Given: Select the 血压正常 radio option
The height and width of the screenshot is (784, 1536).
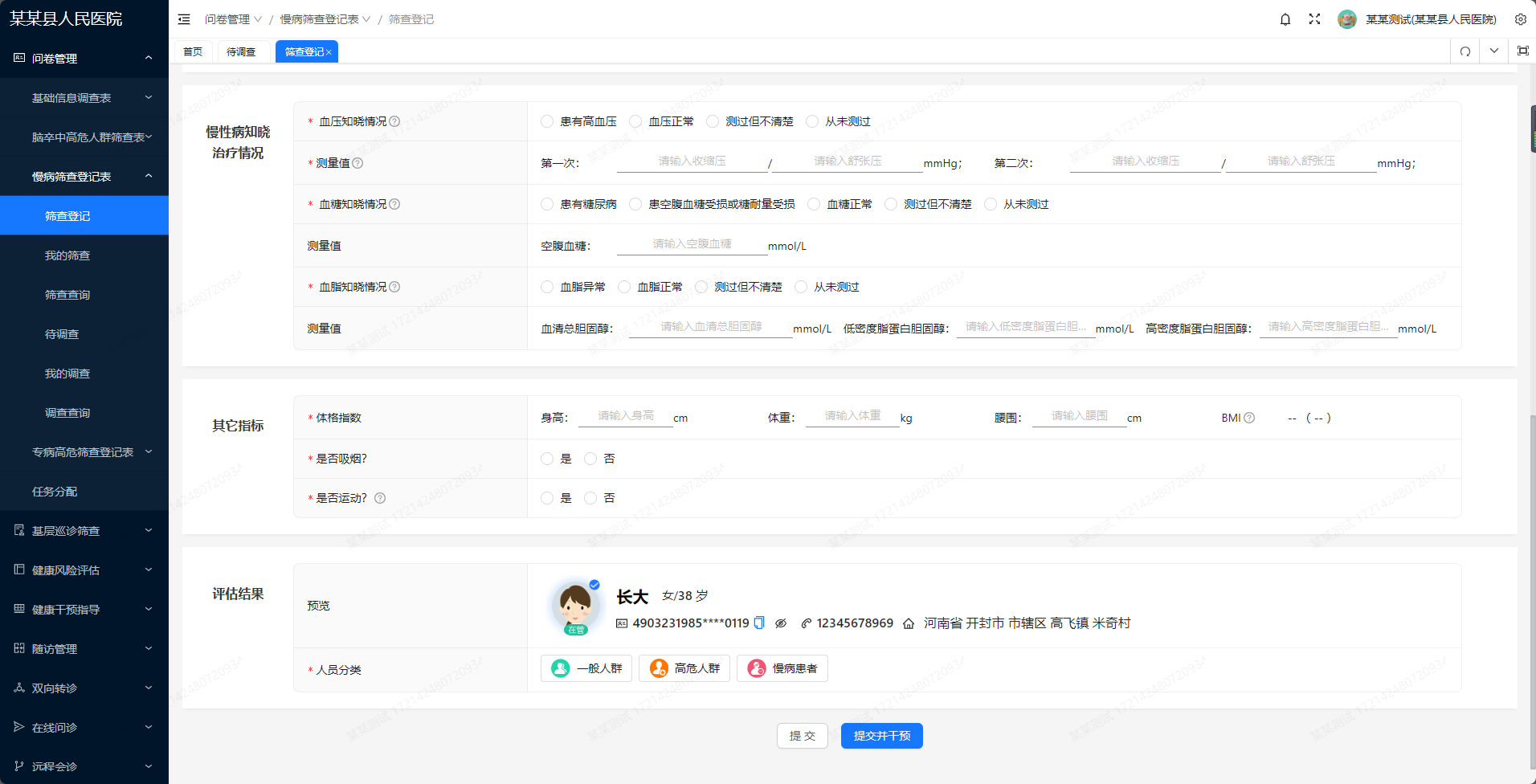Looking at the screenshot, I should [x=635, y=121].
